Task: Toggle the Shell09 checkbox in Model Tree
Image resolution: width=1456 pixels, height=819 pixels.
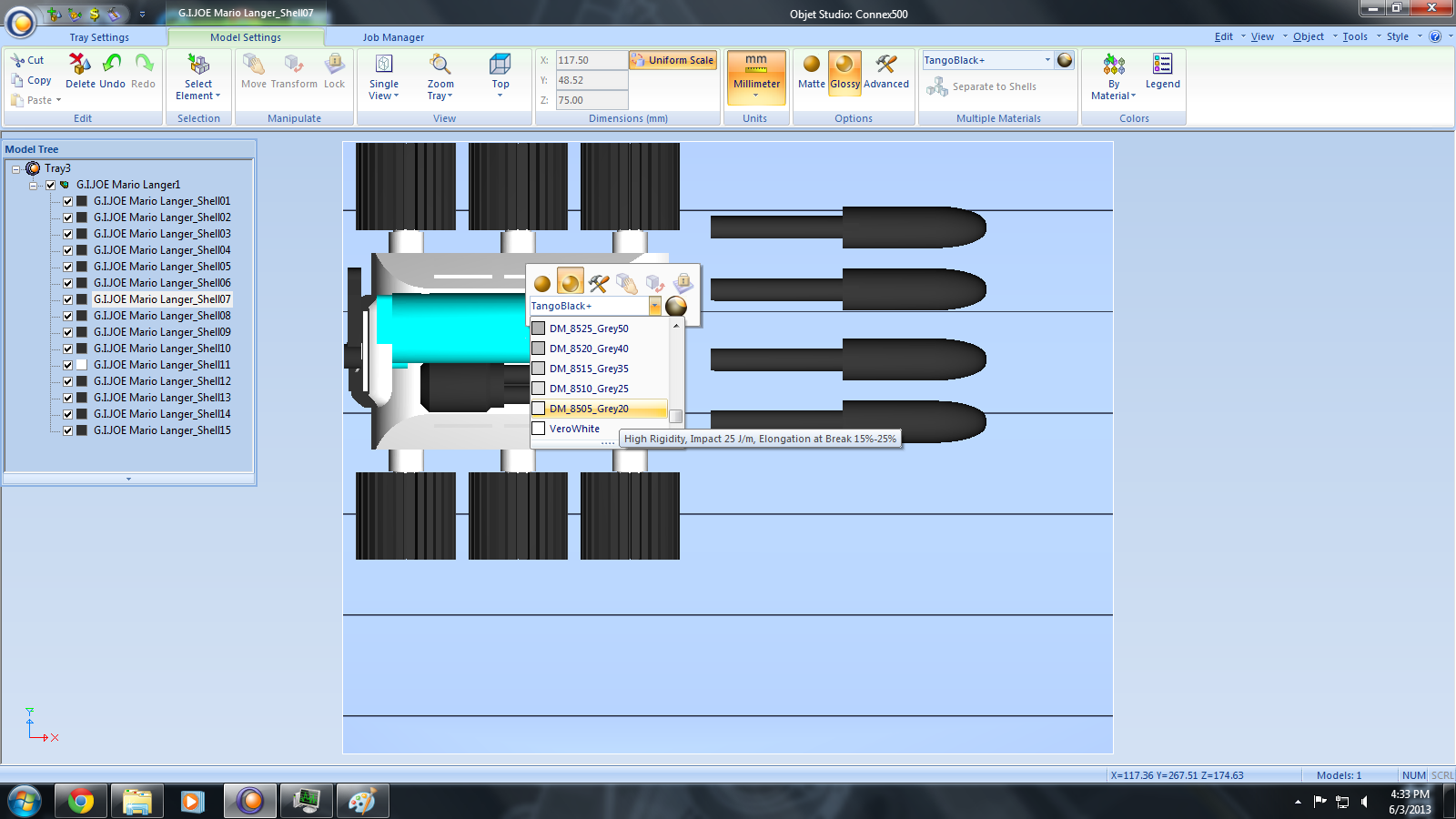Action: (67, 332)
